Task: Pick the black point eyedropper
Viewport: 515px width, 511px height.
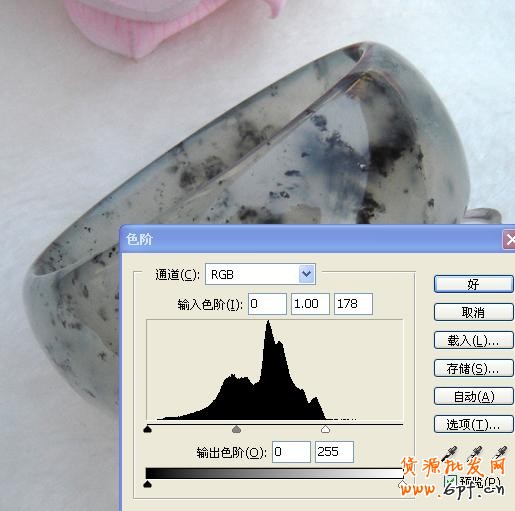Action: [449, 455]
